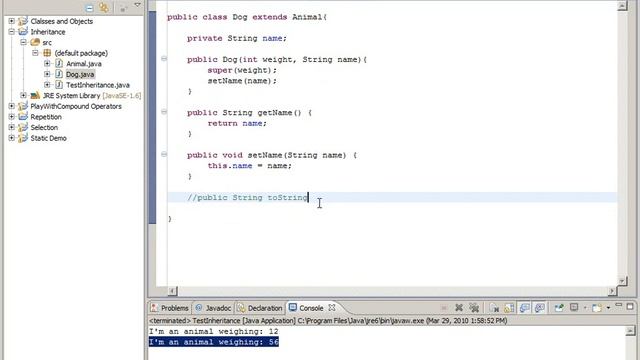Click the Dog.java file icon

pyautogui.click(x=59, y=74)
